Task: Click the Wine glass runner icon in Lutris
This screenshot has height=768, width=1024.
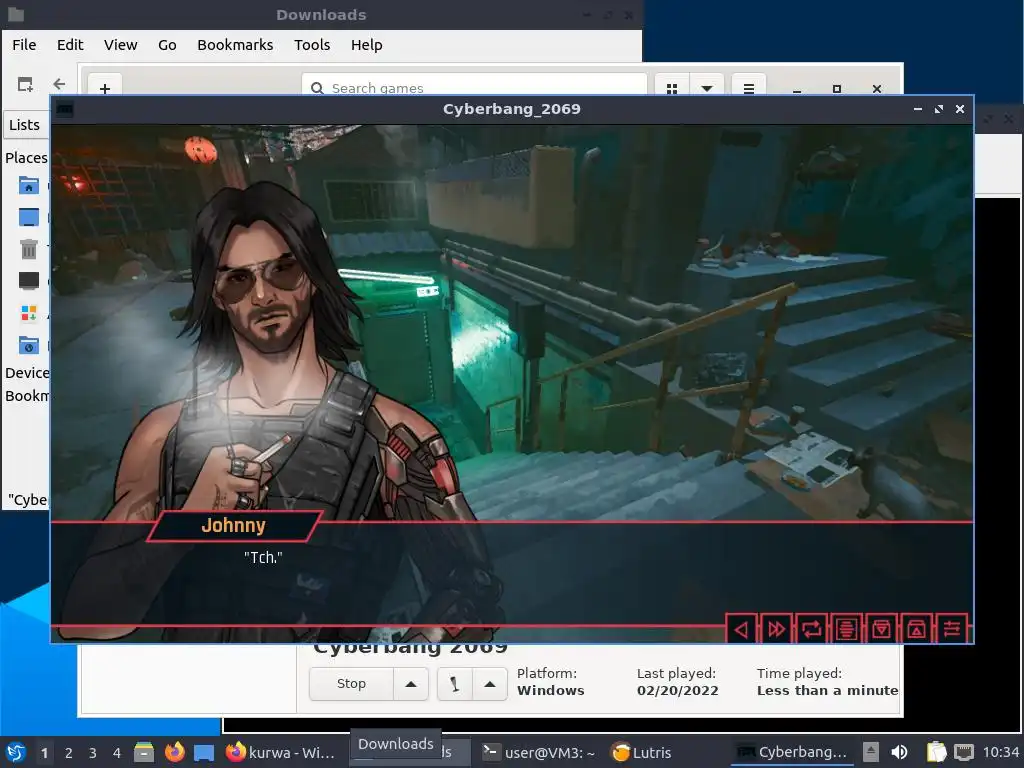Action: point(455,684)
